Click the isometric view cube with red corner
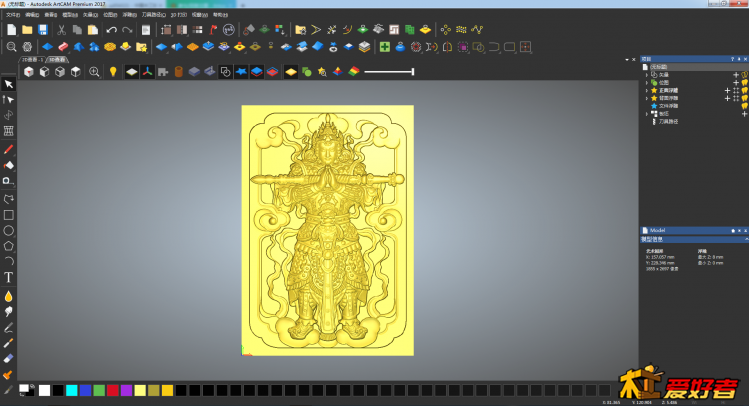The image size is (749, 406). click(x=29, y=72)
